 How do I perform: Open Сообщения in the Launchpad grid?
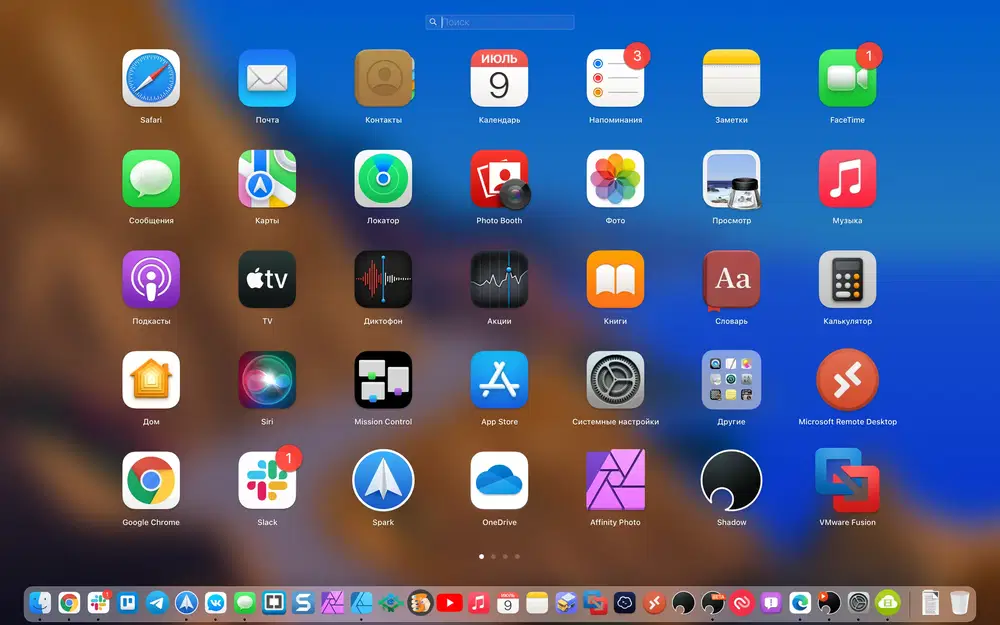coord(151,179)
